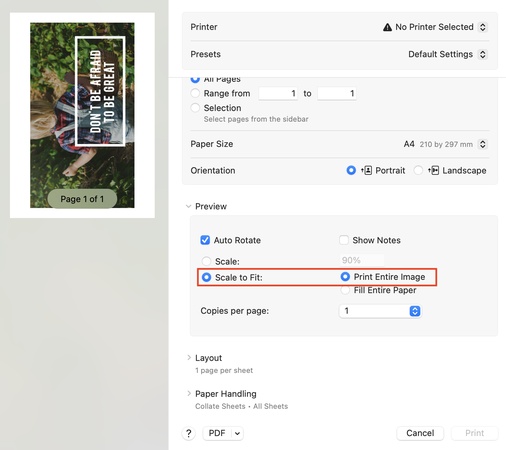Click the 90% scale value field
Screen dimensions: 506x450
coord(361,260)
